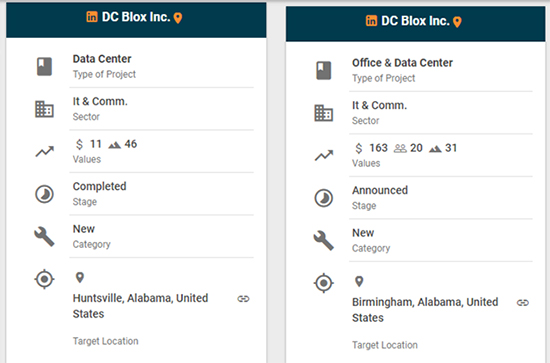Click Office & Data Center project type
Viewport: 550px width, 363px height.
[x=402, y=63]
